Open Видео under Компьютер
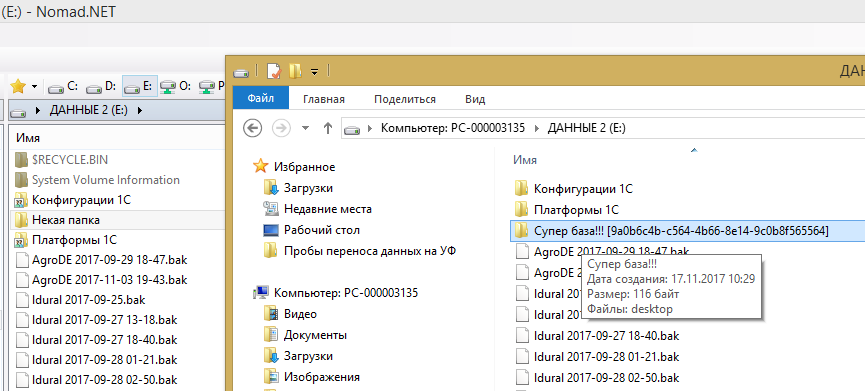 click(x=300, y=314)
